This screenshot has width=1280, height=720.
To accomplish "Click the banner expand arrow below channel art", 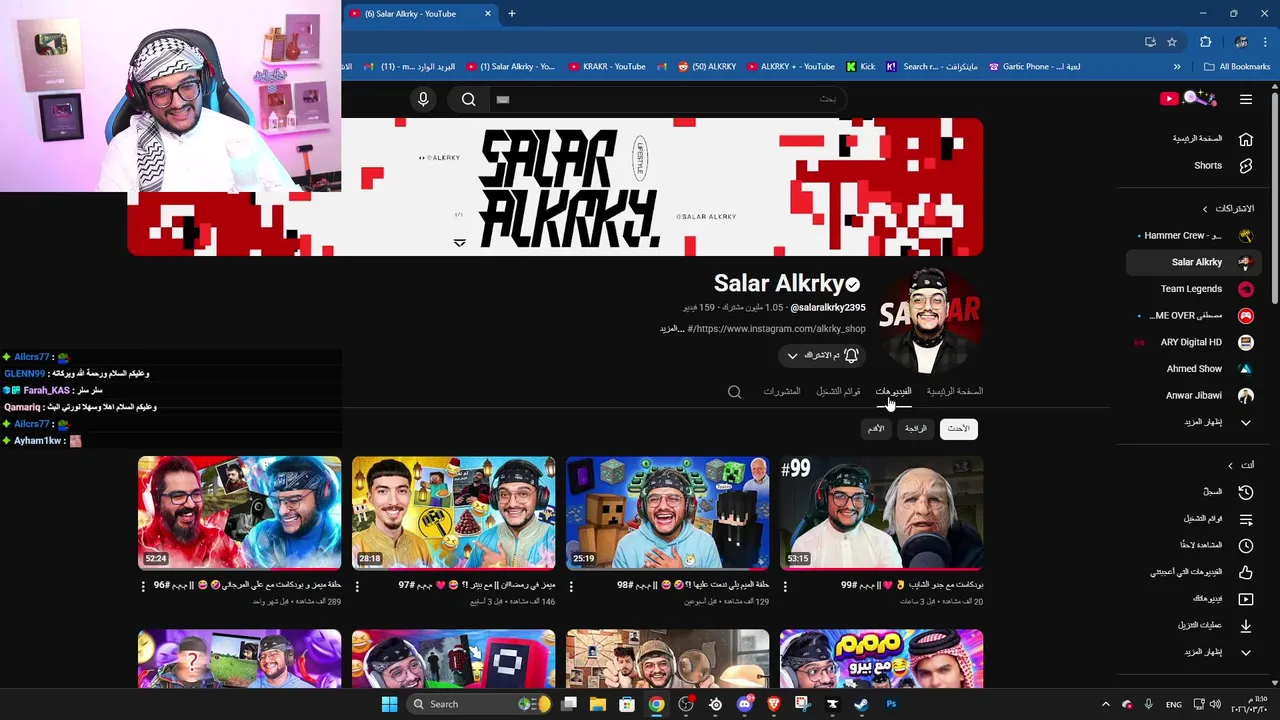I will (x=459, y=243).
